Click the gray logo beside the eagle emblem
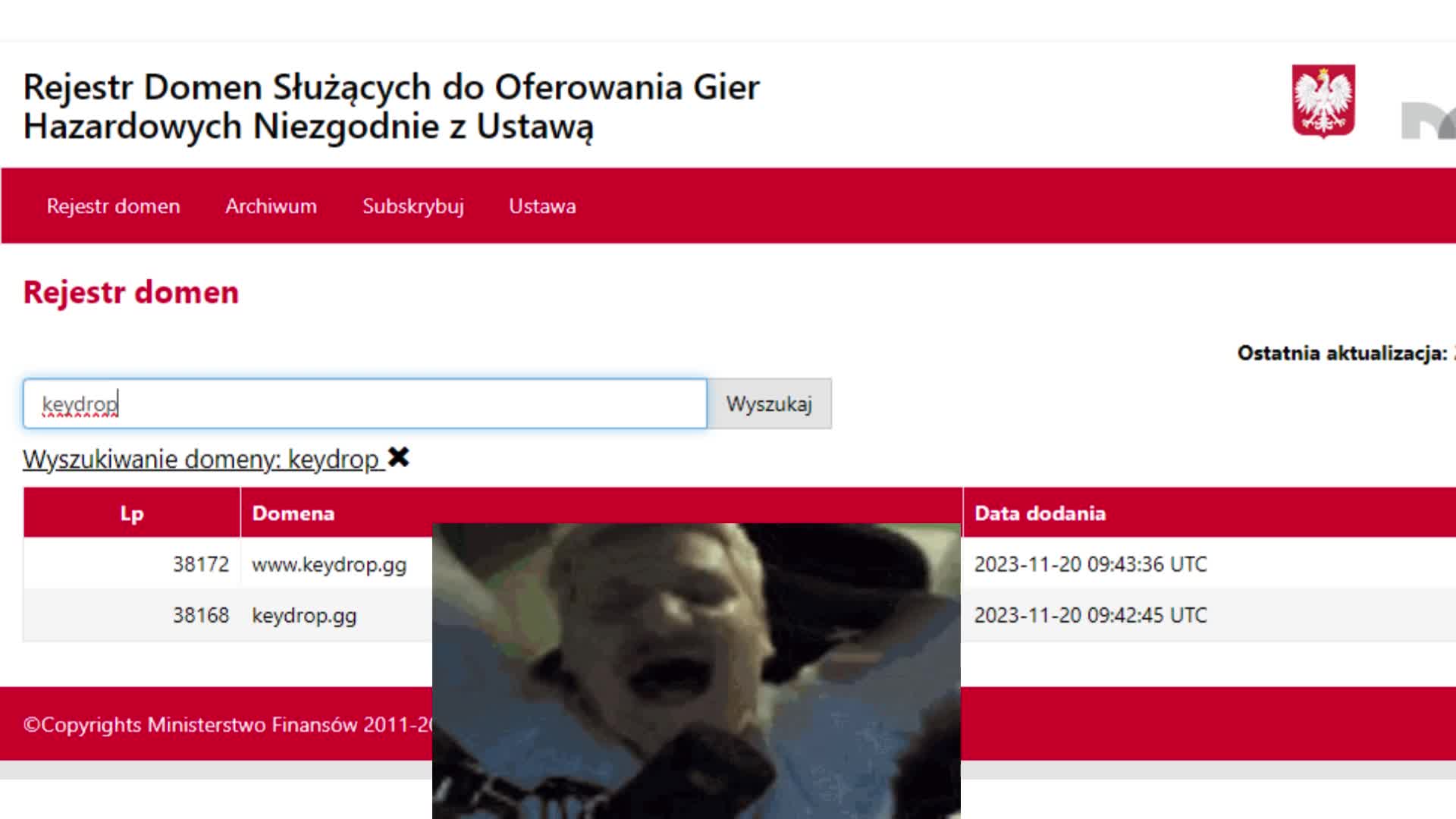1456x819 pixels. tap(1428, 121)
